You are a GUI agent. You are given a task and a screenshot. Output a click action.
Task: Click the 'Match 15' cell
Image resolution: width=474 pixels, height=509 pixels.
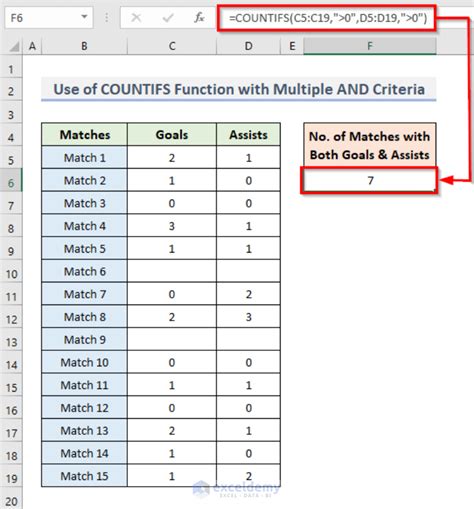pyautogui.click(x=84, y=476)
